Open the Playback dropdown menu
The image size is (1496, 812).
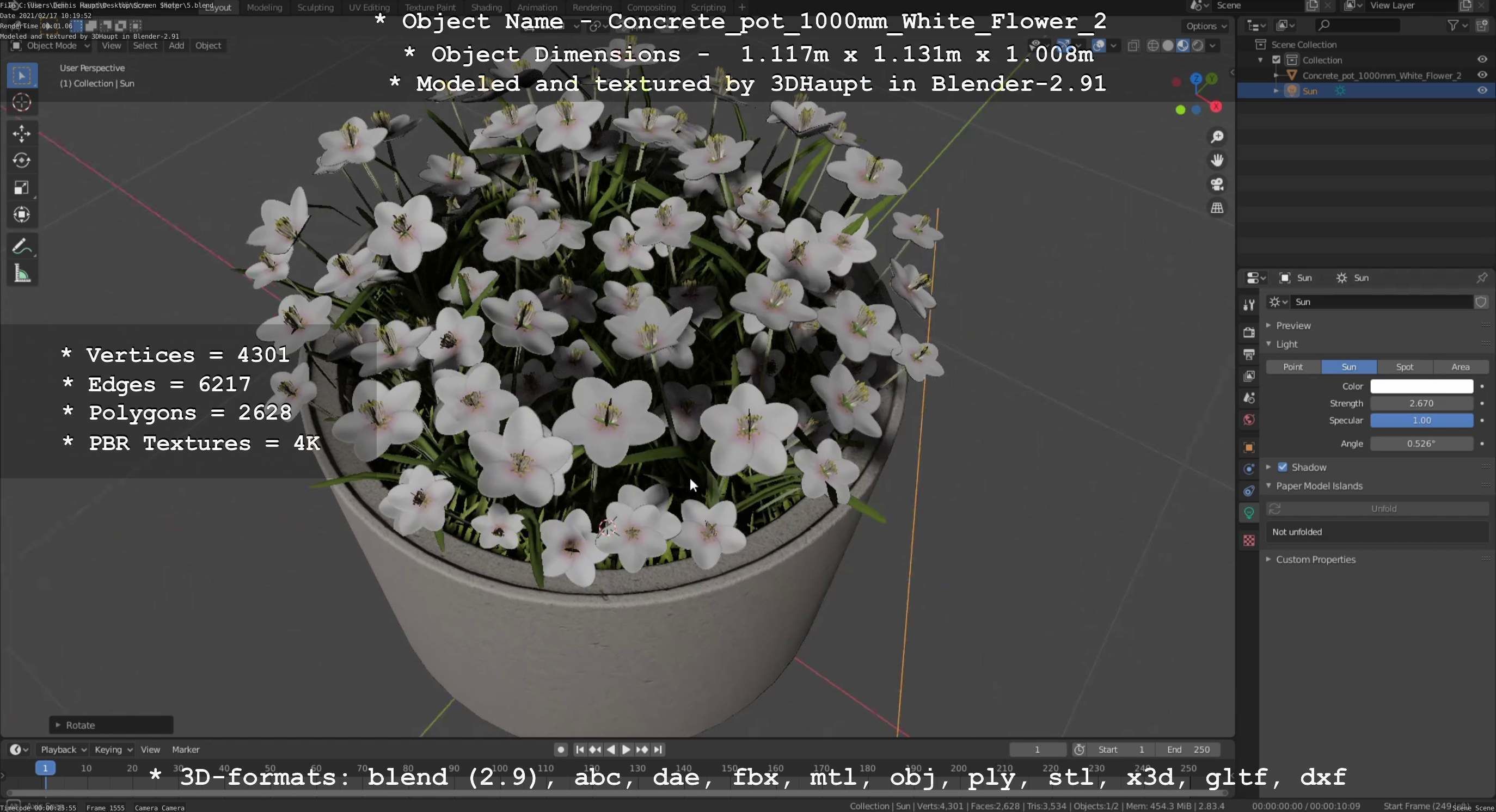pyautogui.click(x=63, y=749)
